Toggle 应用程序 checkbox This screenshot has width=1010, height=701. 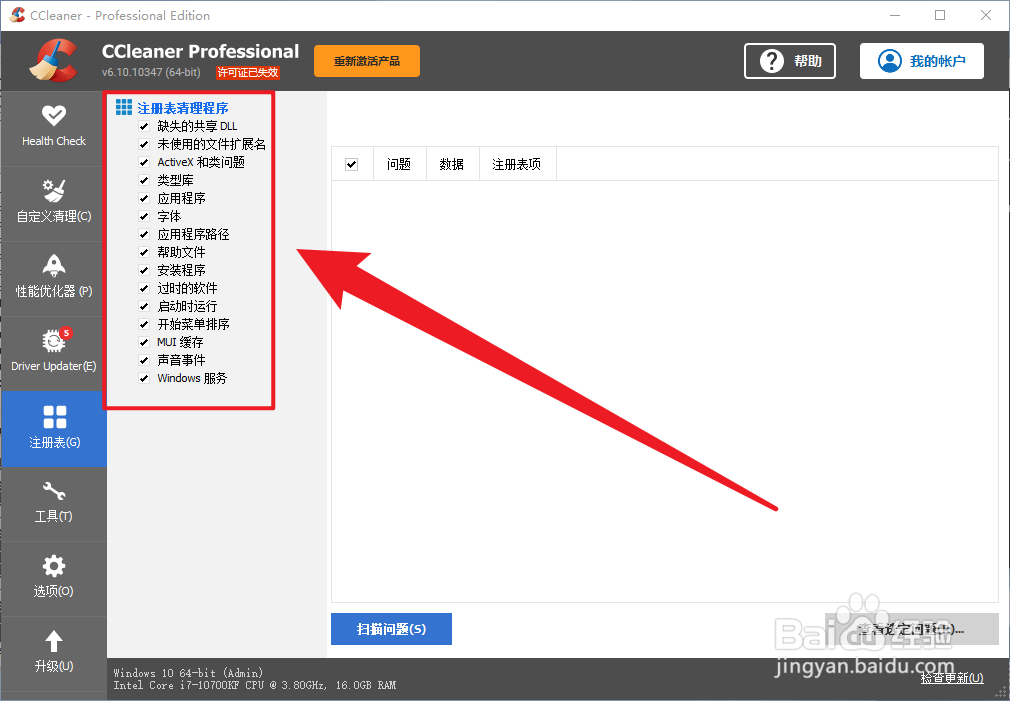coord(144,198)
